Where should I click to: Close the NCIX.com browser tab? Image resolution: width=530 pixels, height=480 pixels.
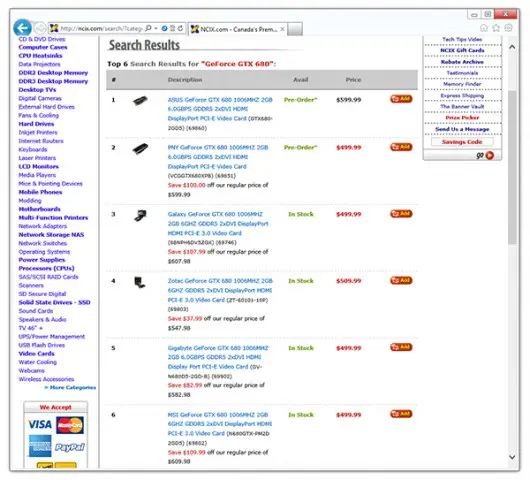tap(282, 29)
